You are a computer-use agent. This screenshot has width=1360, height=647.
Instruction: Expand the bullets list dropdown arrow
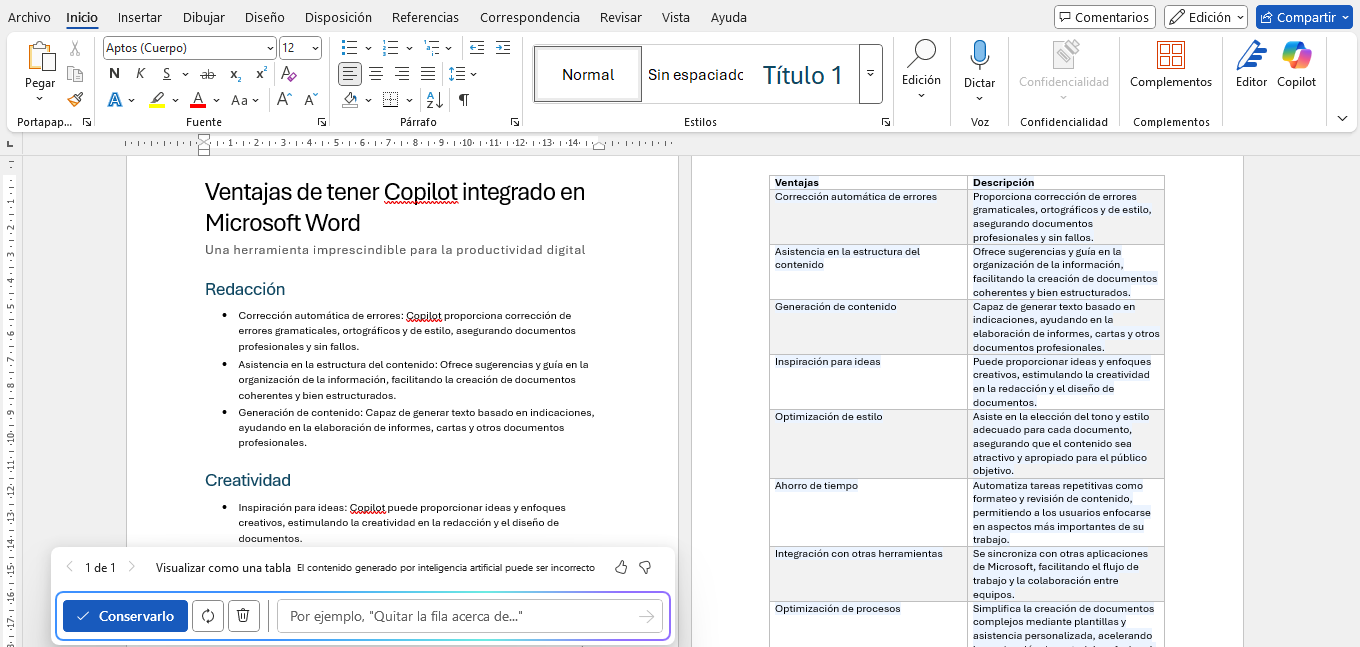point(368,48)
